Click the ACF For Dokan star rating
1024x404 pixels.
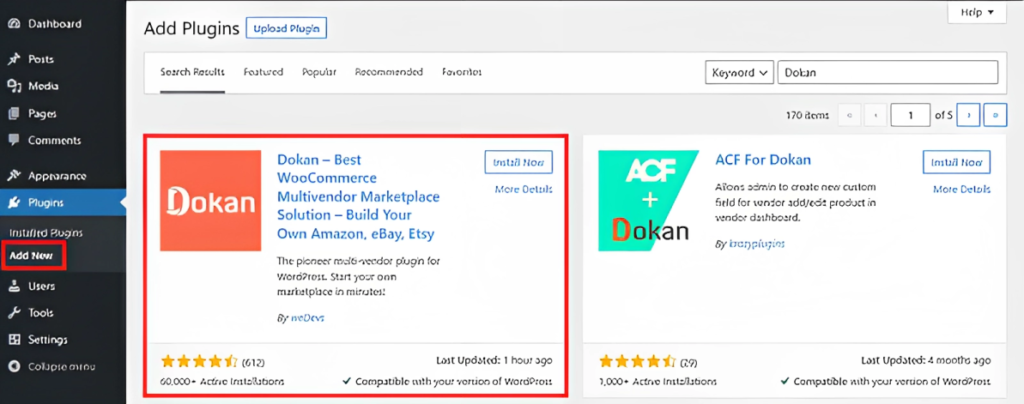click(637, 361)
